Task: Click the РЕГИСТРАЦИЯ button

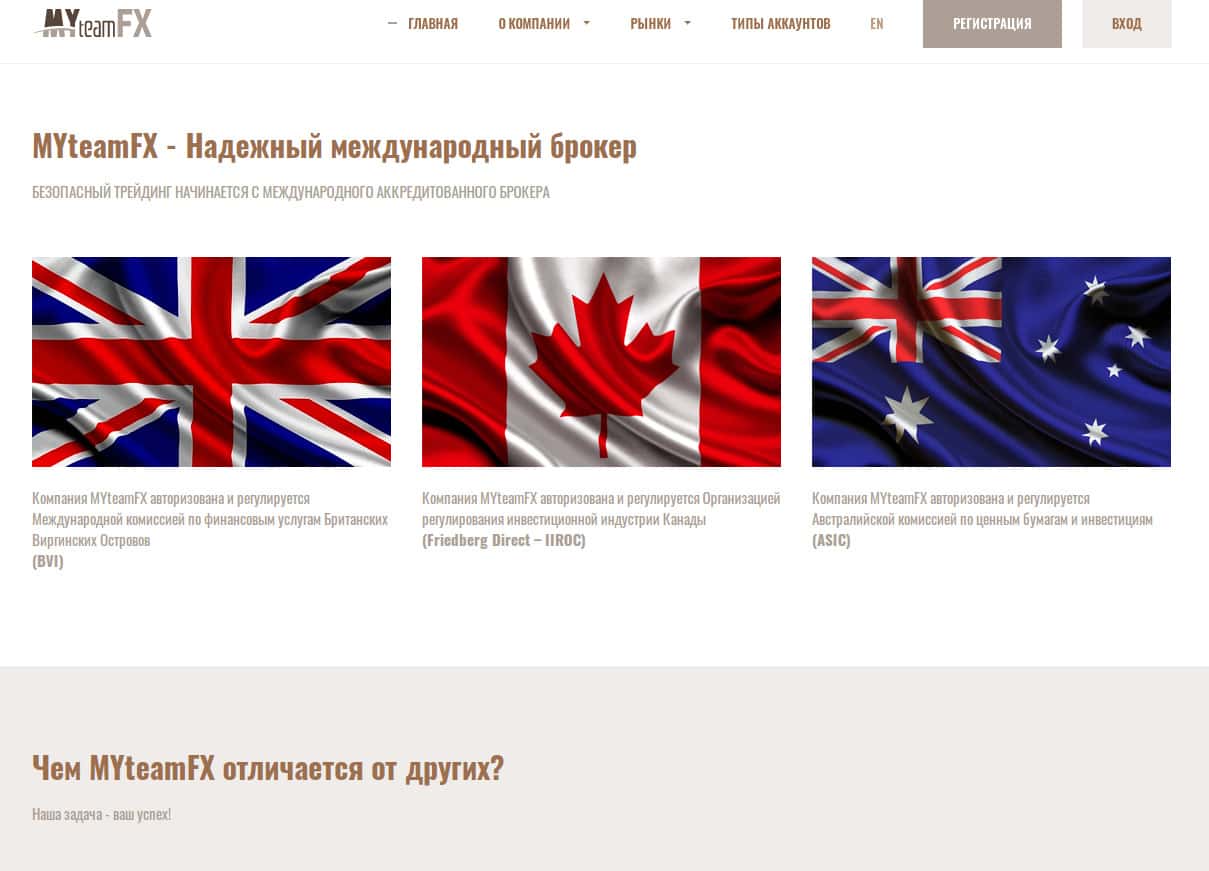Action: pyautogui.click(x=992, y=24)
